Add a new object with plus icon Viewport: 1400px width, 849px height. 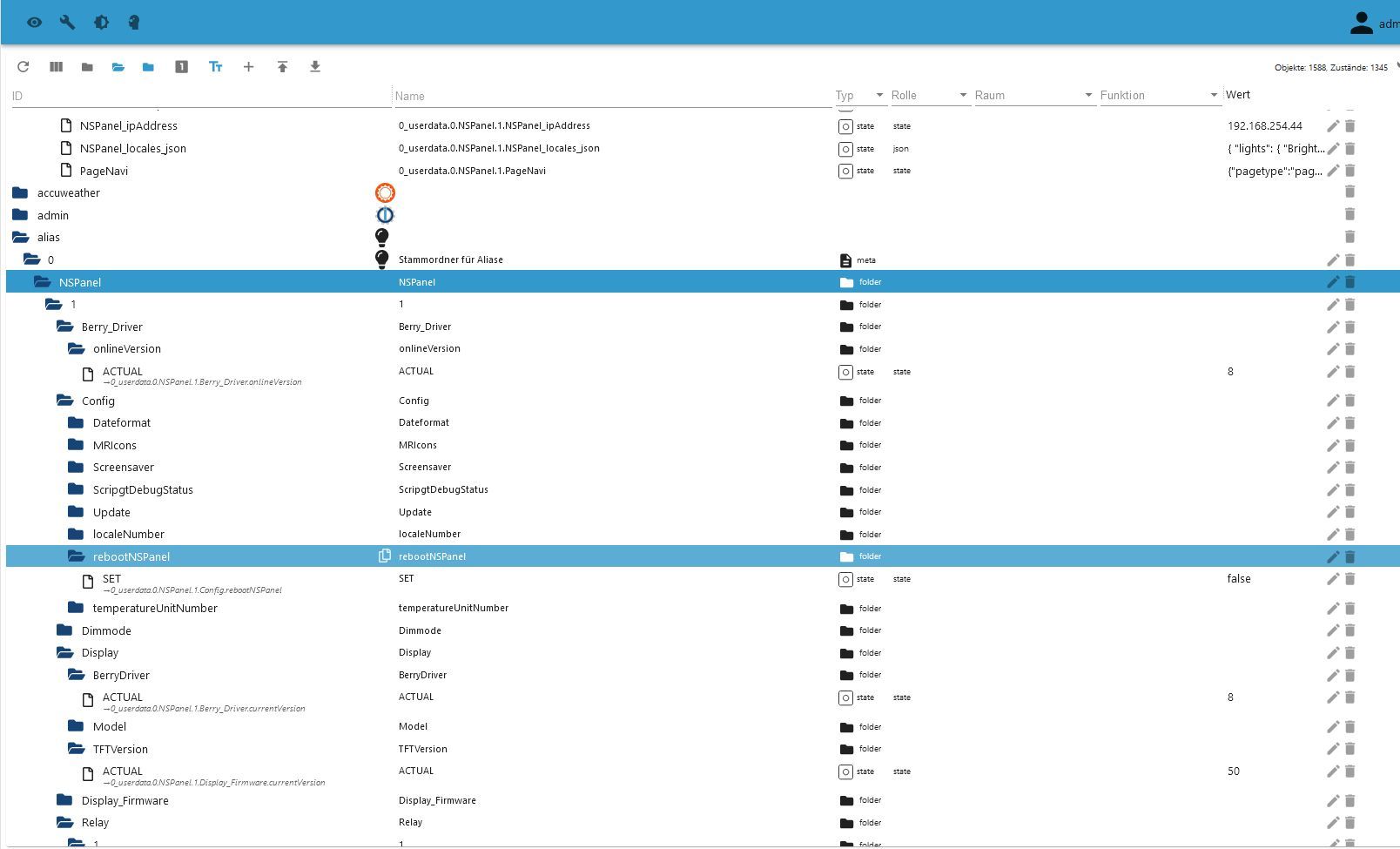248,67
